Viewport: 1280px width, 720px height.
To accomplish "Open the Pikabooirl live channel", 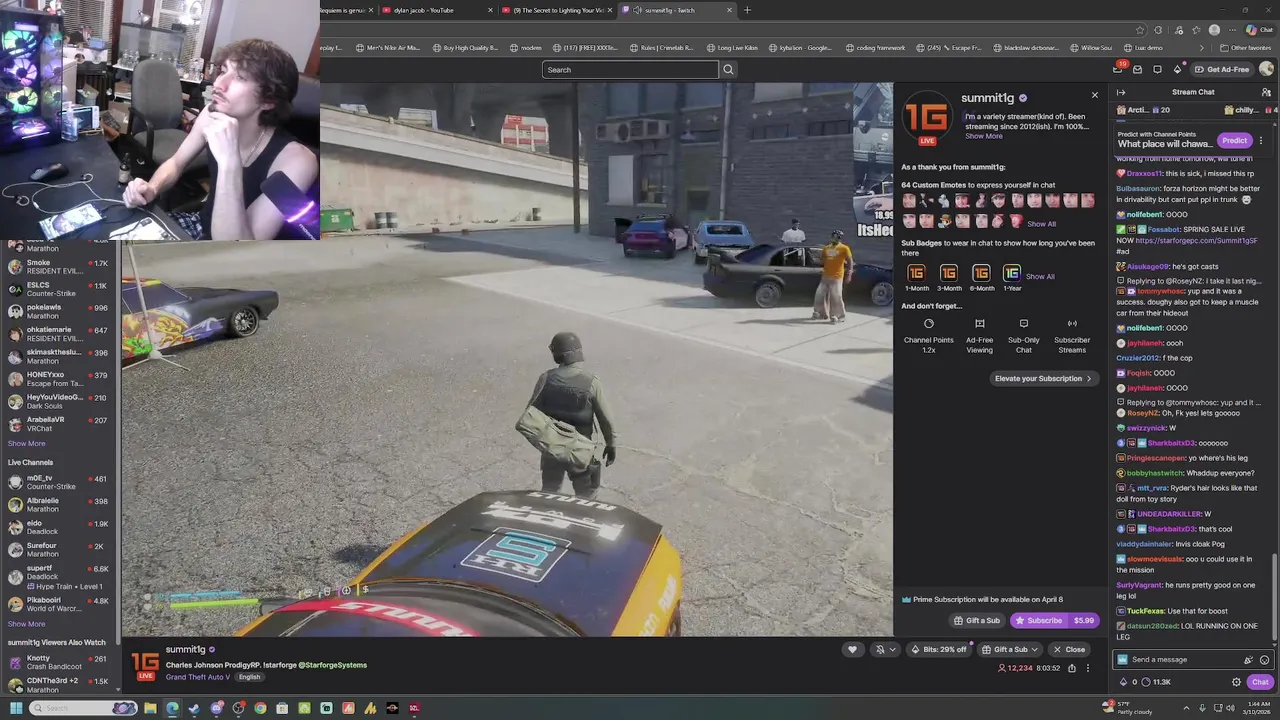I will tap(58, 604).
